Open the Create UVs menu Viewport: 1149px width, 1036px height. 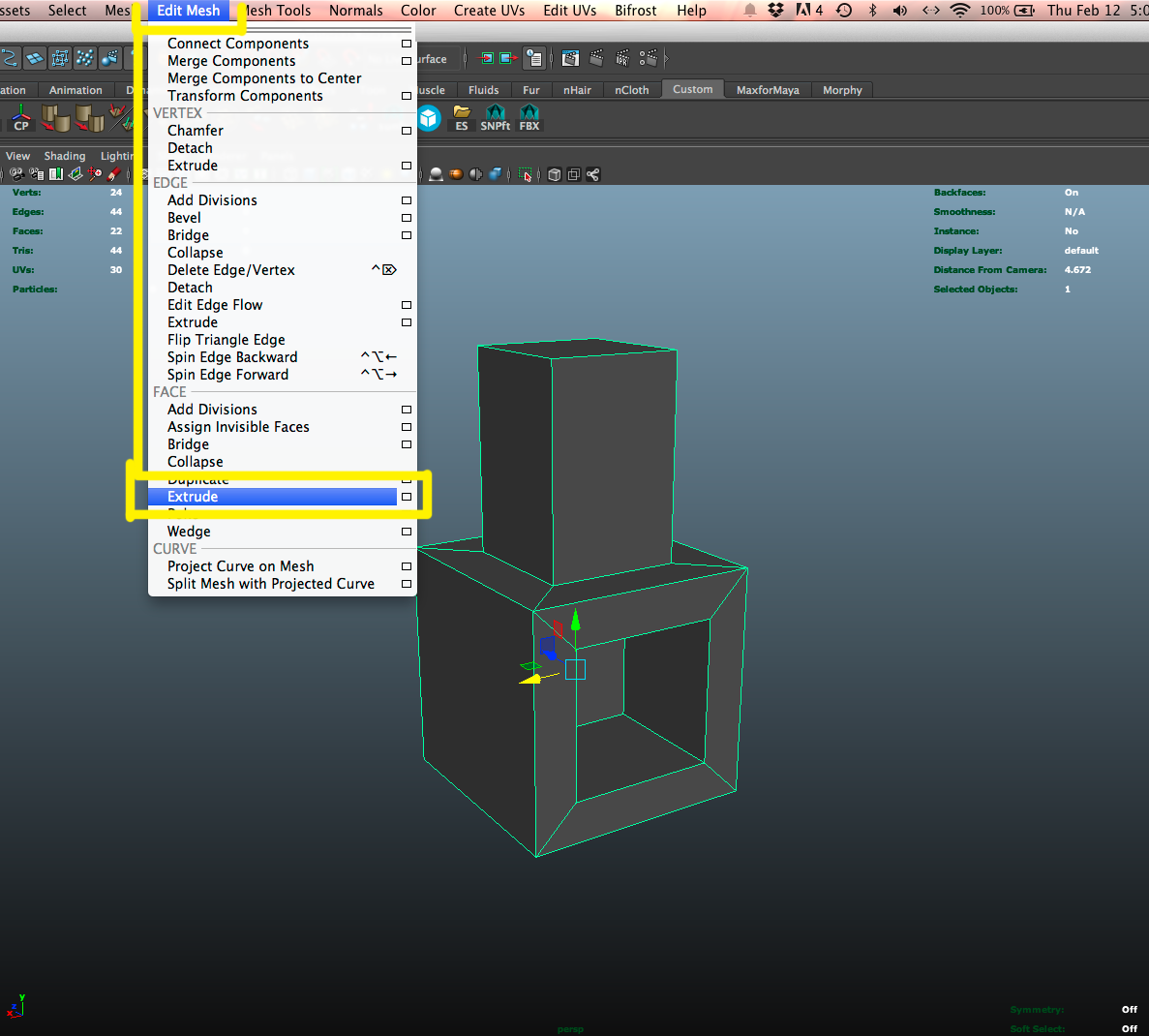point(489,11)
